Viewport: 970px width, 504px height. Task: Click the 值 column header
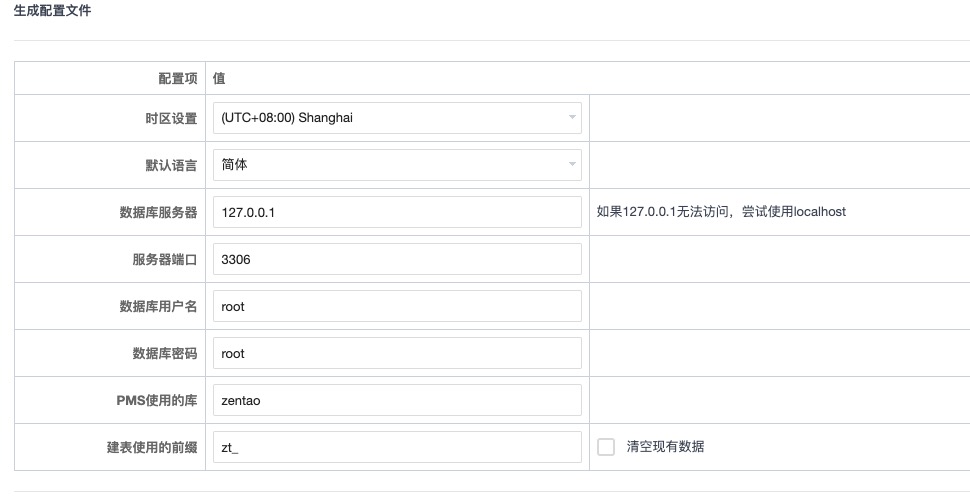[x=218, y=78]
